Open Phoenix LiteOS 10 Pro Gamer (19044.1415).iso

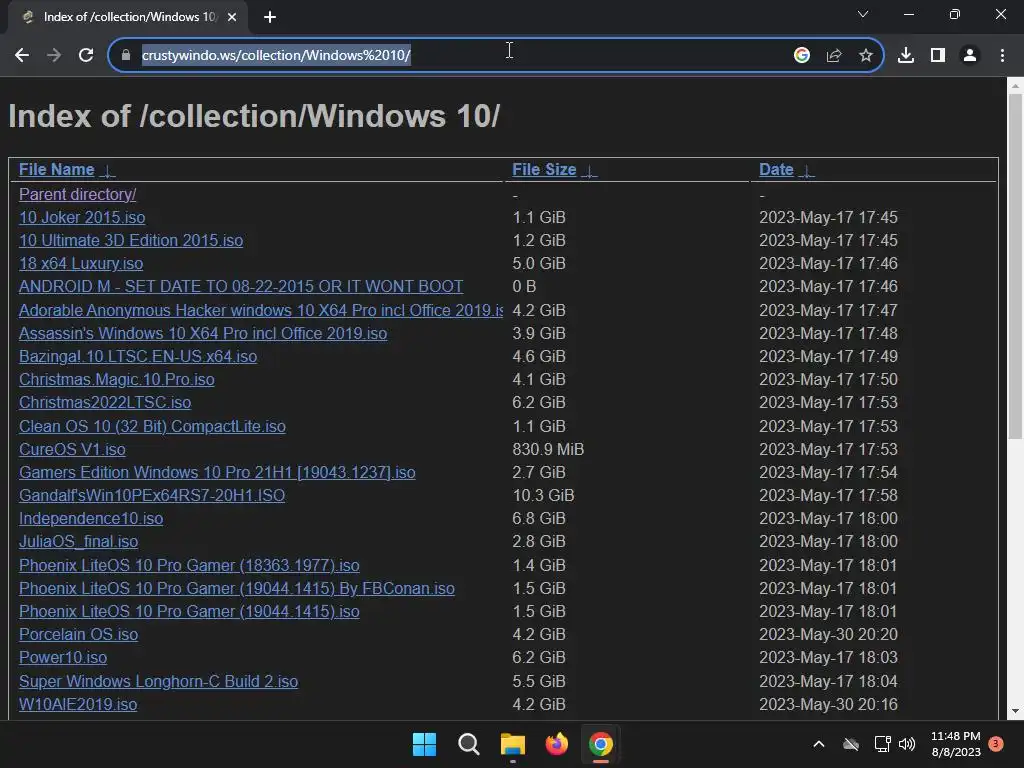189,611
